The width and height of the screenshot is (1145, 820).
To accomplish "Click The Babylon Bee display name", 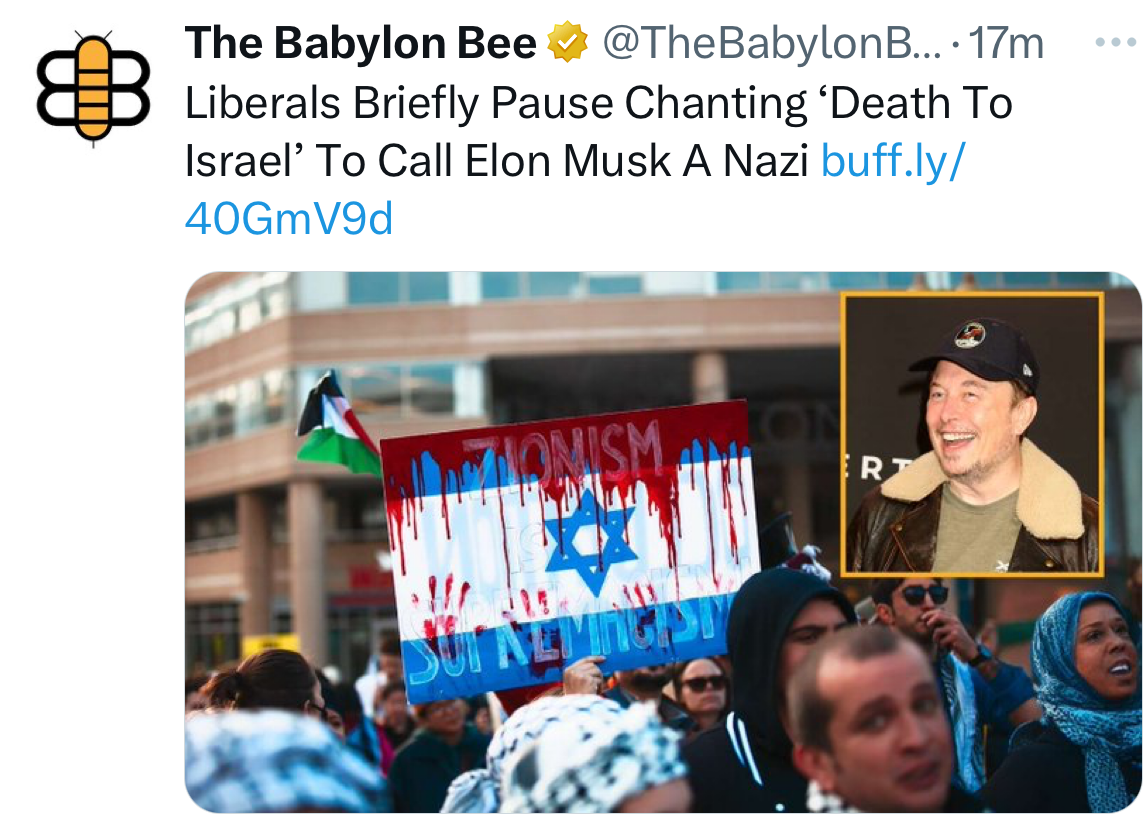I will pyautogui.click(x=361, y=44).
